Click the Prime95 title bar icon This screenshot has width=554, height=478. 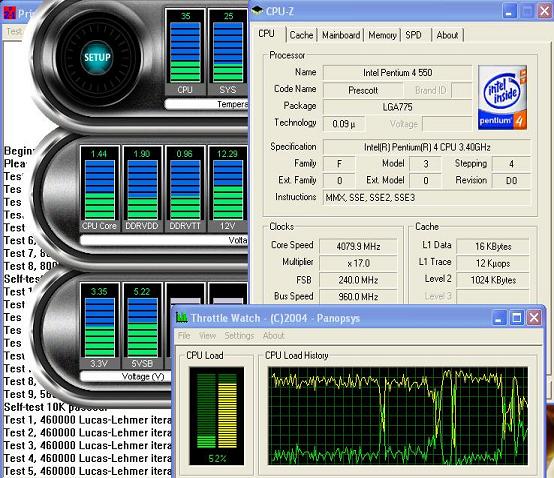[x=10, y=13]
